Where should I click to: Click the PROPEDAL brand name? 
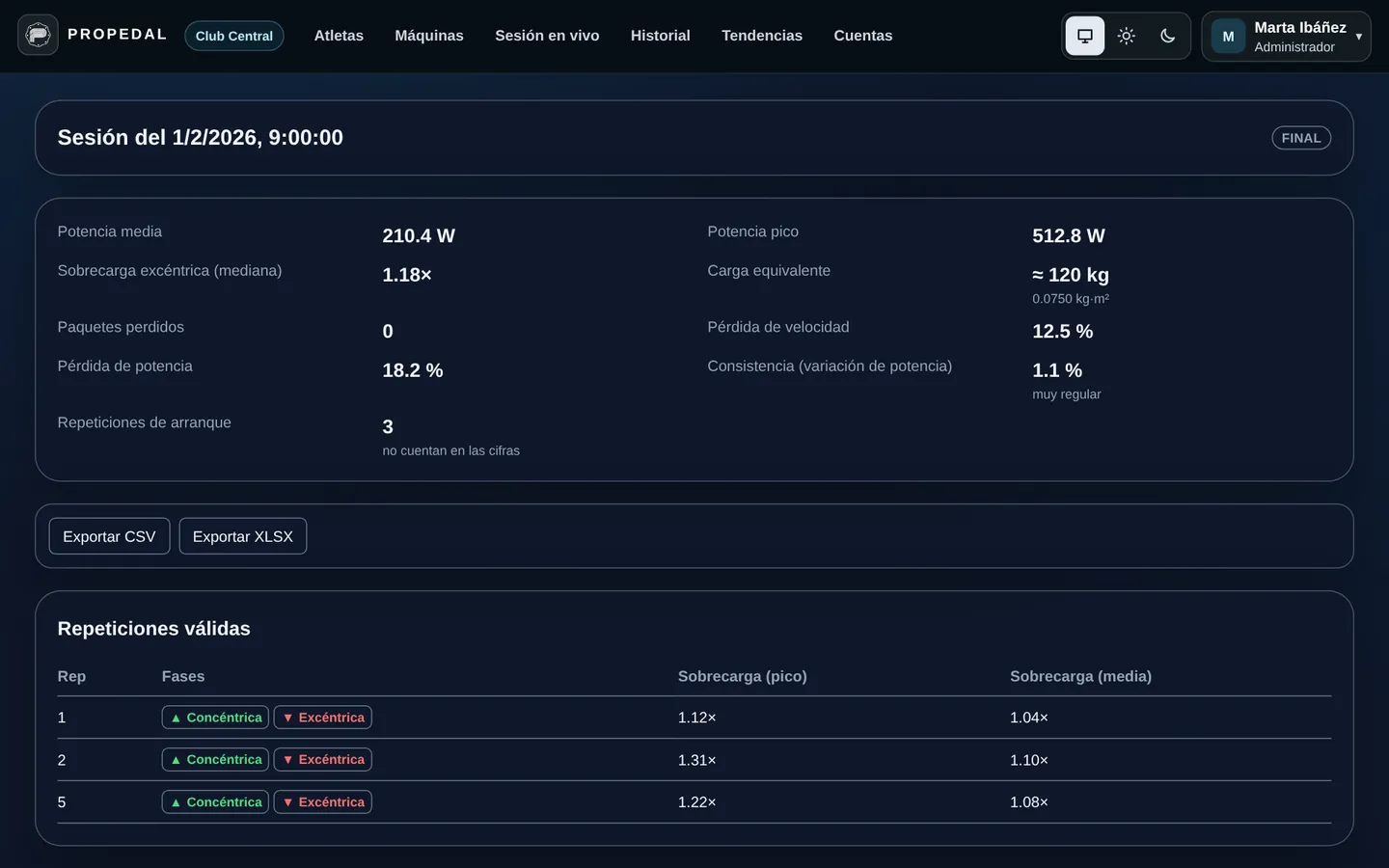click(118, 35)
